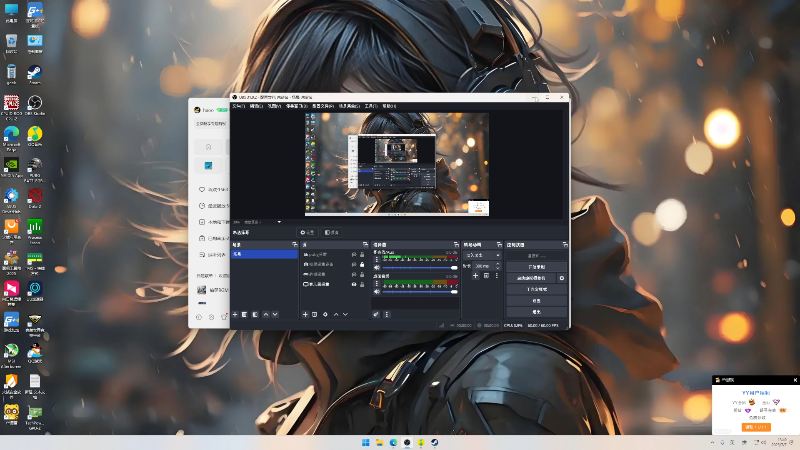Expand hidden system tray icons
Viewport: 800px width, 450px height.
pos(712,442)
